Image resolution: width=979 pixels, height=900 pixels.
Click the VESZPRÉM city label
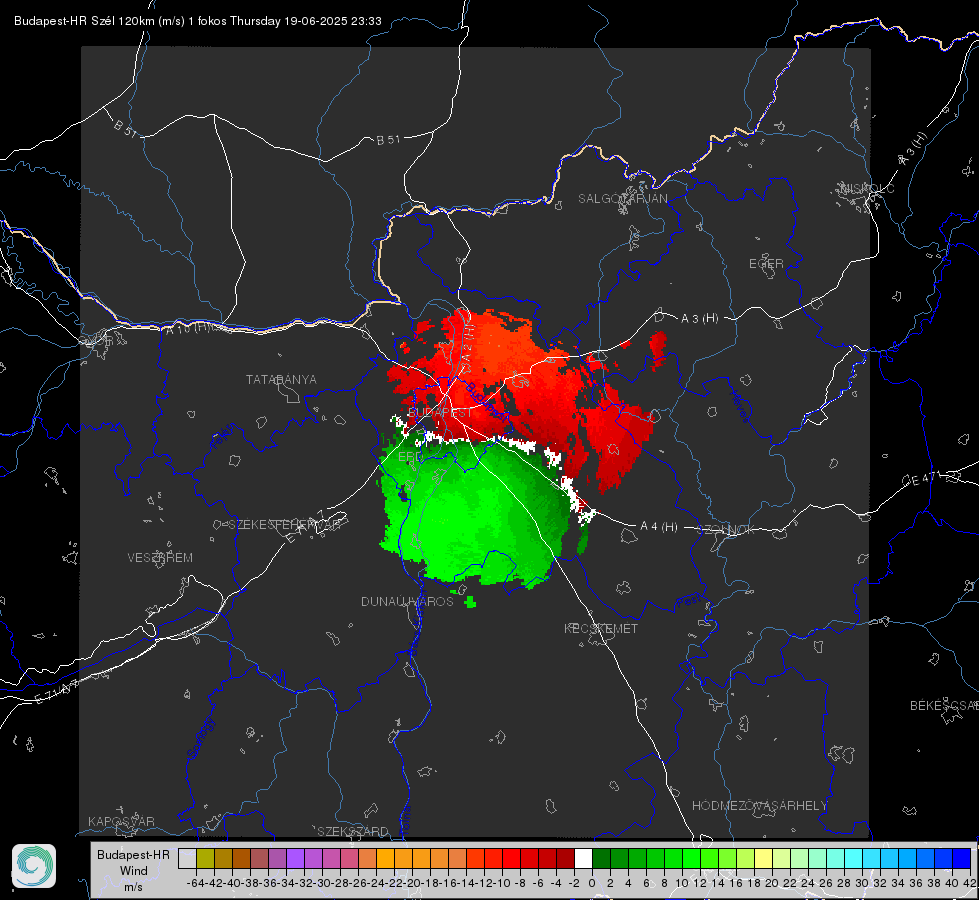tap(160, 558)
